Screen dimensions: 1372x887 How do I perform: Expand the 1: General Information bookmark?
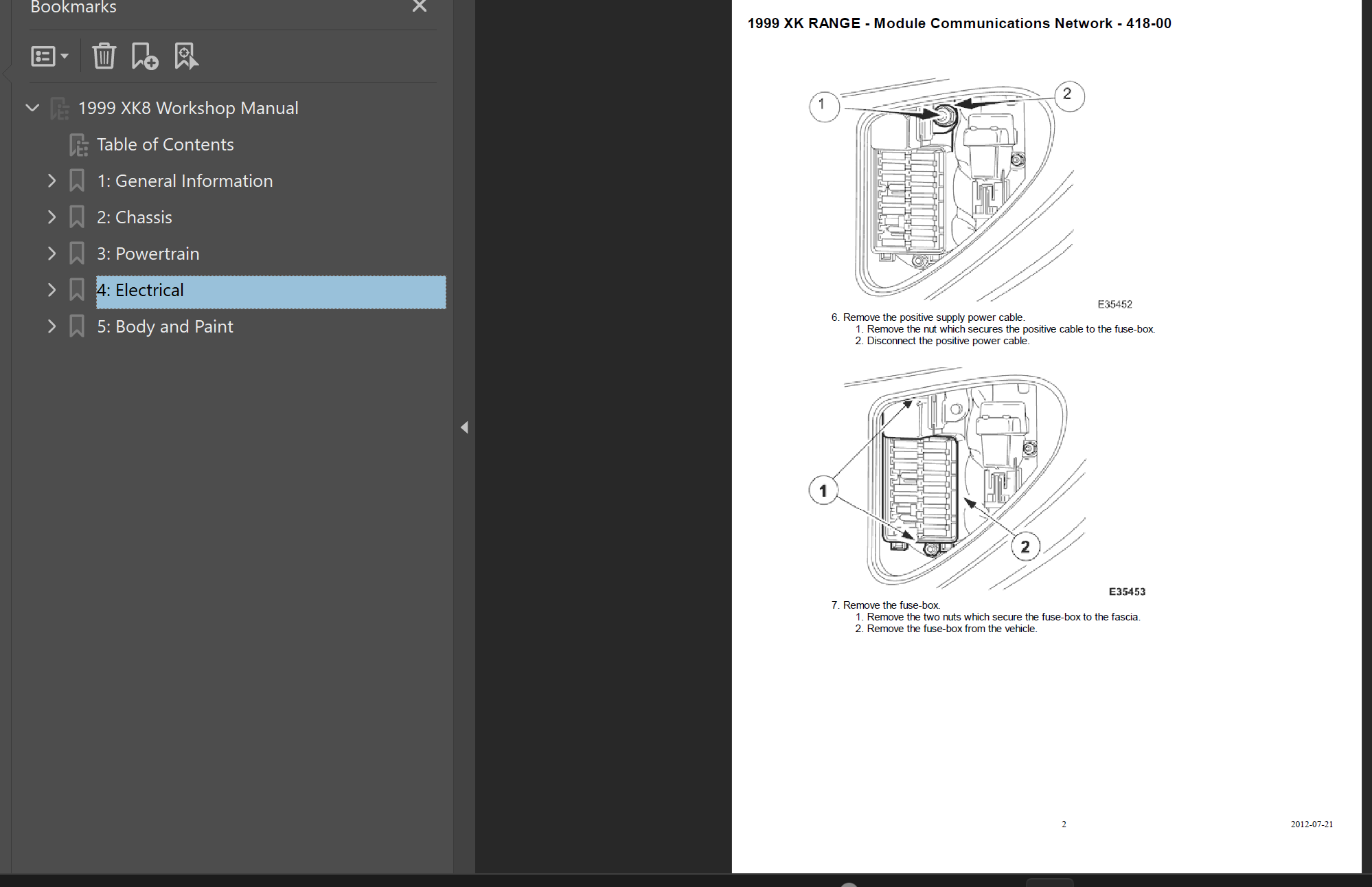coord(52,181)
